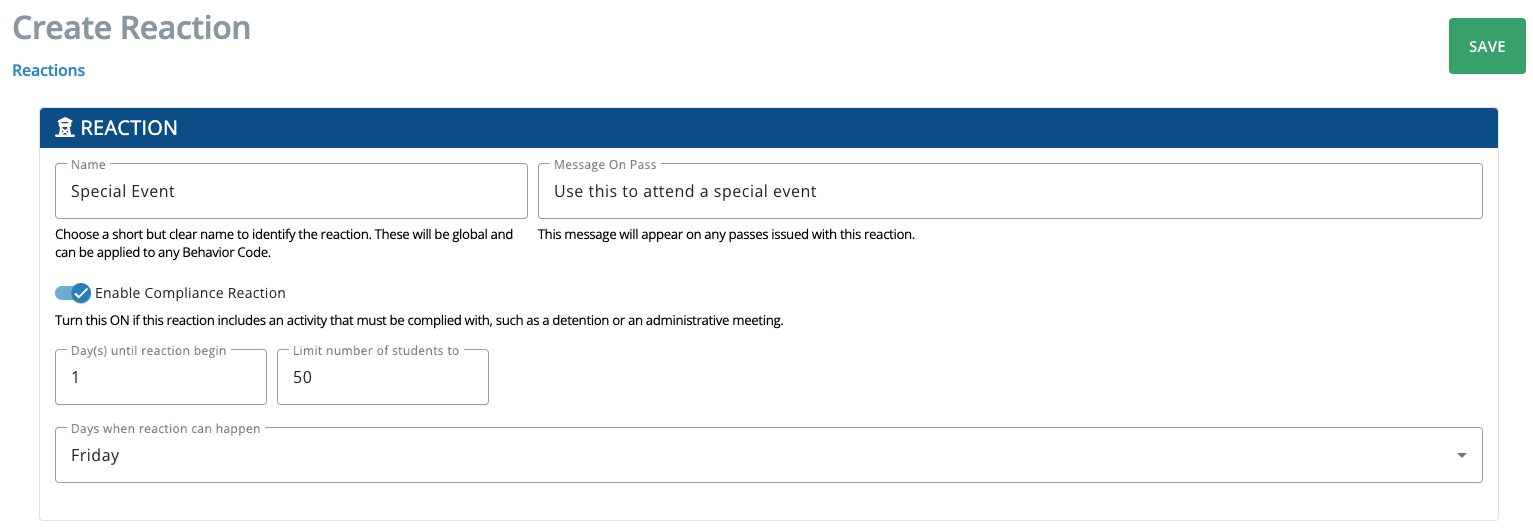Click the Enable Compliance Reaction label text
This screenshot has height=528, width=1533.
tap(190, 293)
